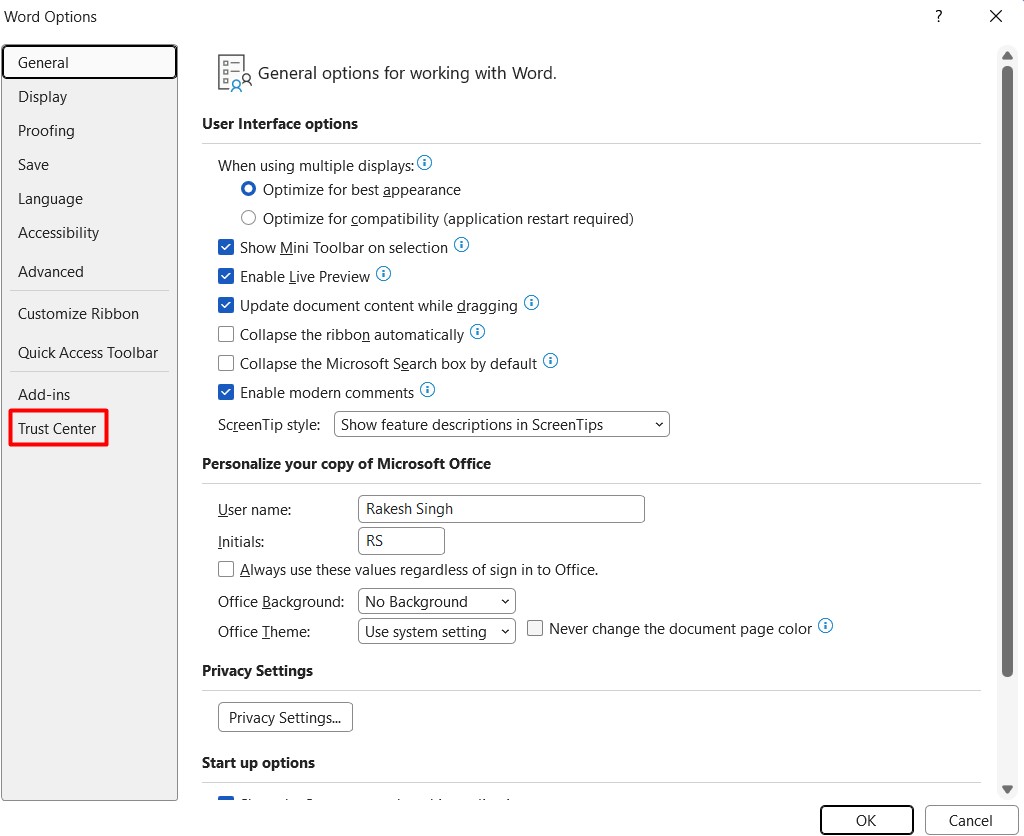Switch to the Proofing category
The height and width of the screenshot is (836, 1024).
pyautogui.click(x=46, y=131)
